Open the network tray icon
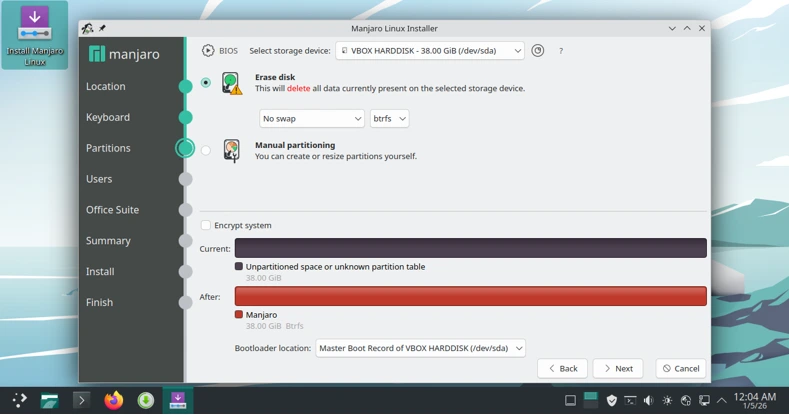This screenshot has width=789, height=415. tap(686, 400)
